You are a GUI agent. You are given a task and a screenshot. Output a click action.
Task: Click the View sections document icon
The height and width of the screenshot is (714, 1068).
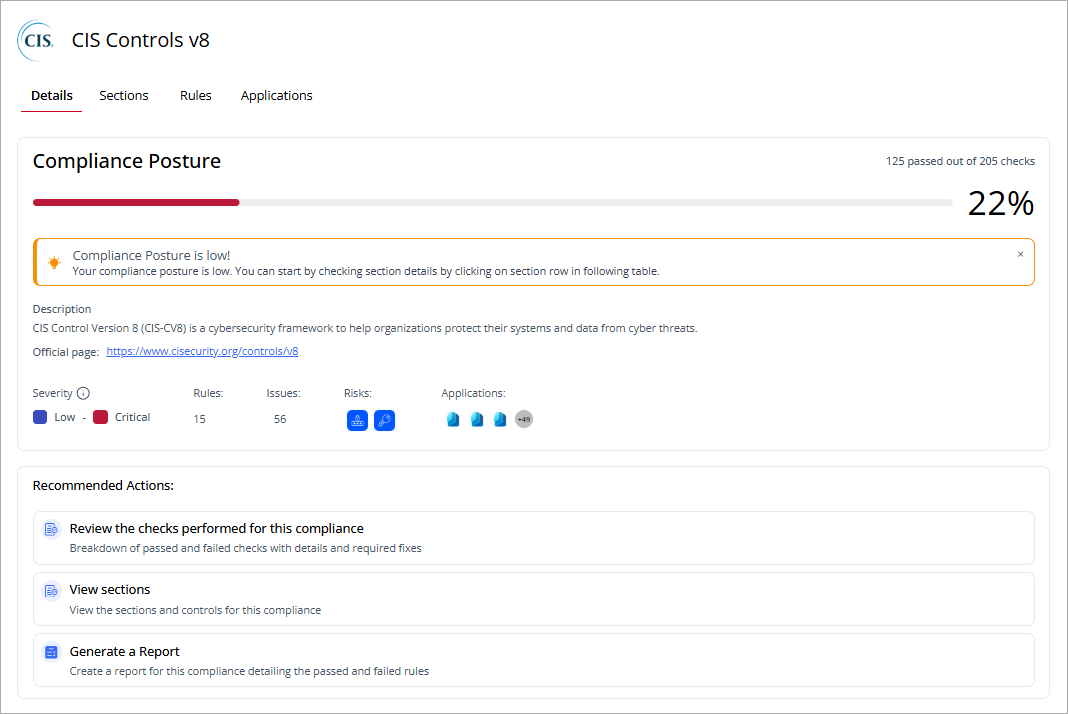51,591
